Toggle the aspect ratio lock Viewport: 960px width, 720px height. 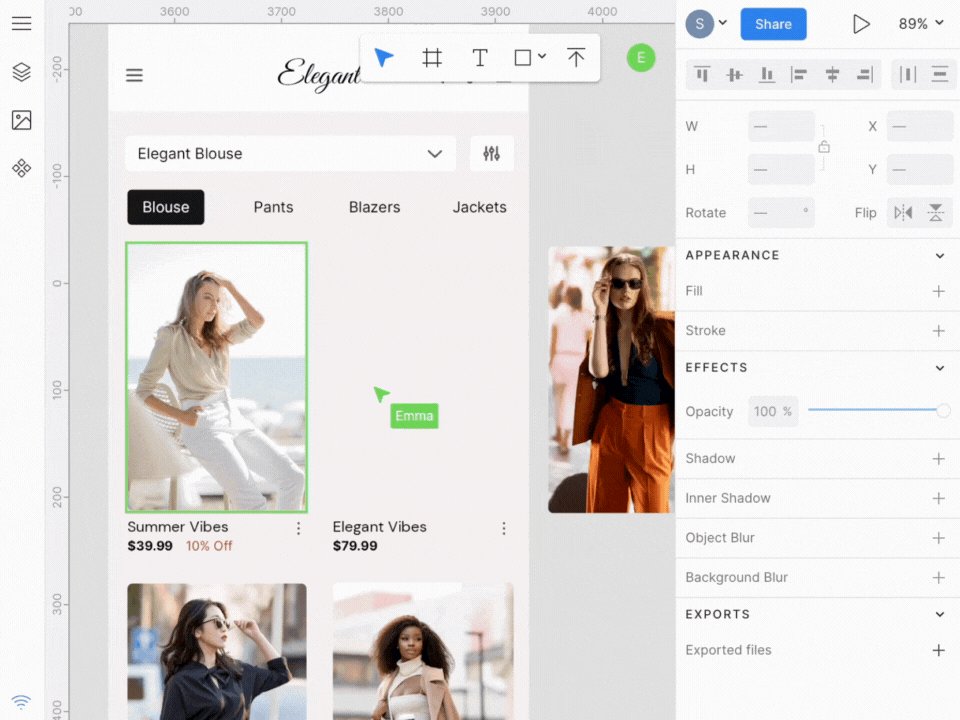[824, 147]
